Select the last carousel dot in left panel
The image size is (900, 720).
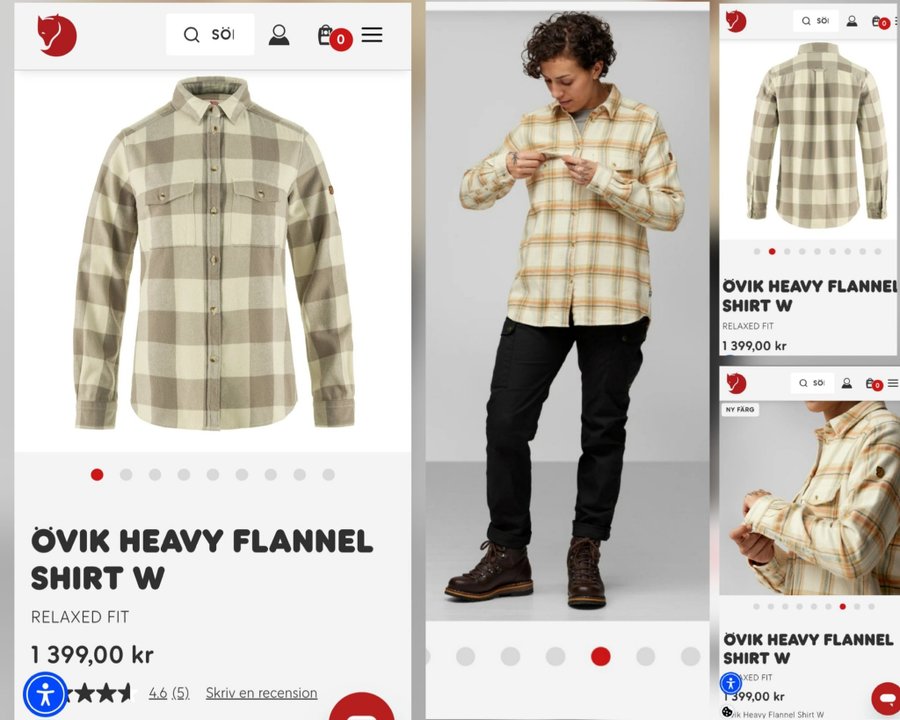[x=328, y=474]
